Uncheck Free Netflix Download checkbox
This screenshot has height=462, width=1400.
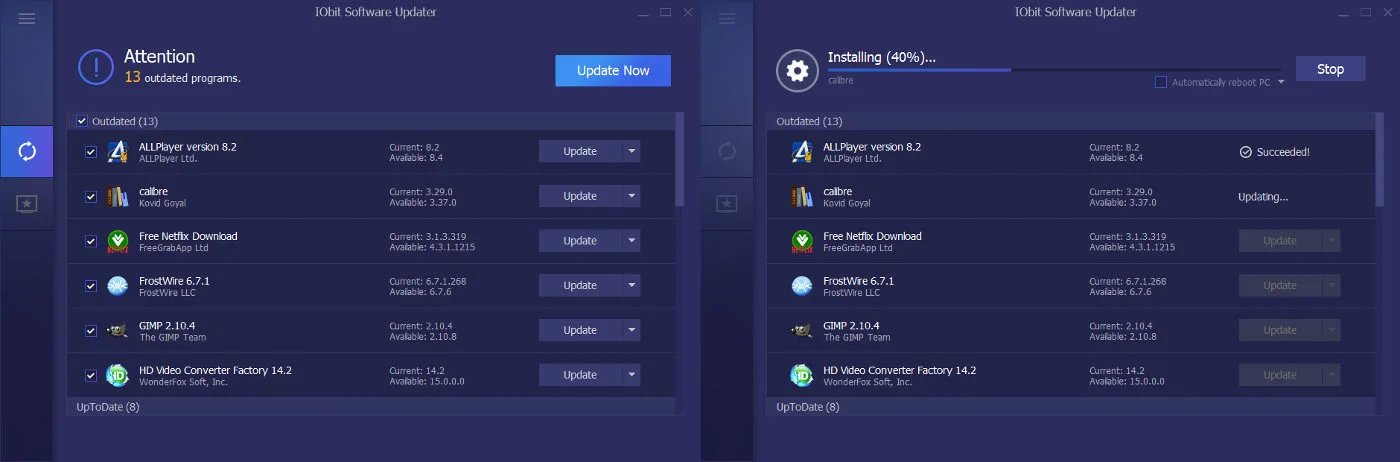click(91, 241)
